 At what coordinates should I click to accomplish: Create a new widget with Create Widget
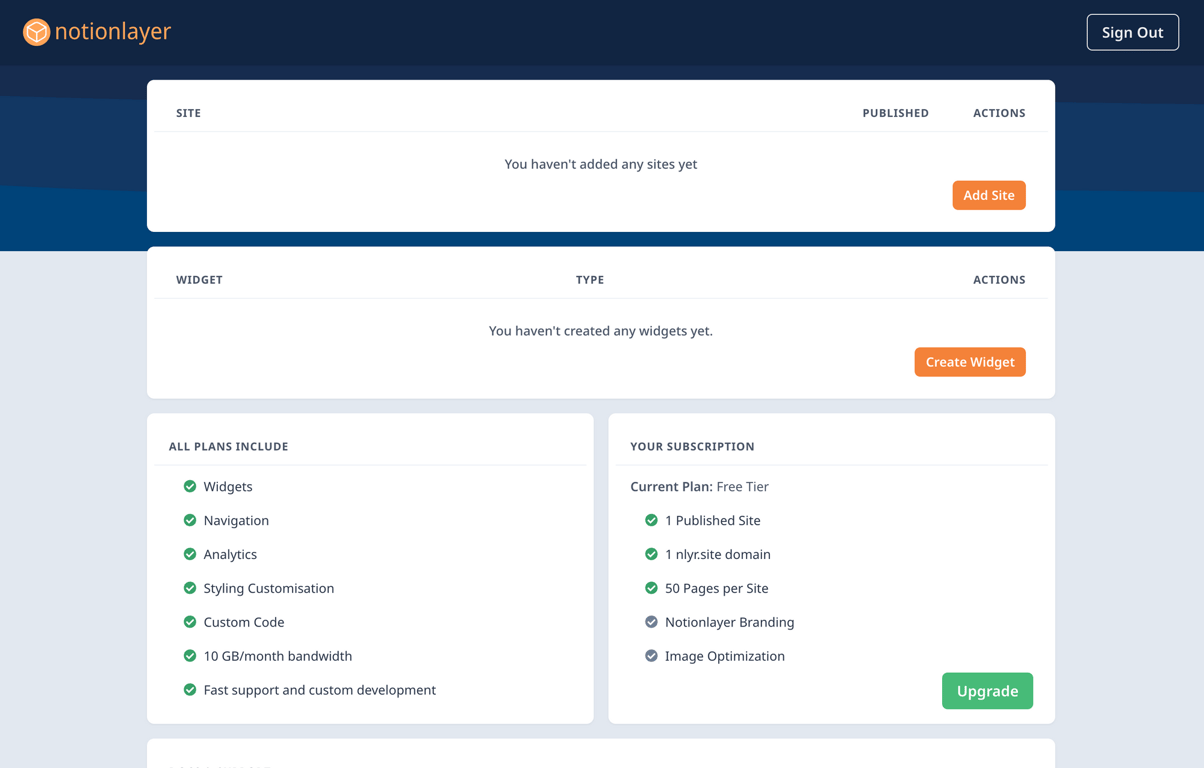point(970,362)
